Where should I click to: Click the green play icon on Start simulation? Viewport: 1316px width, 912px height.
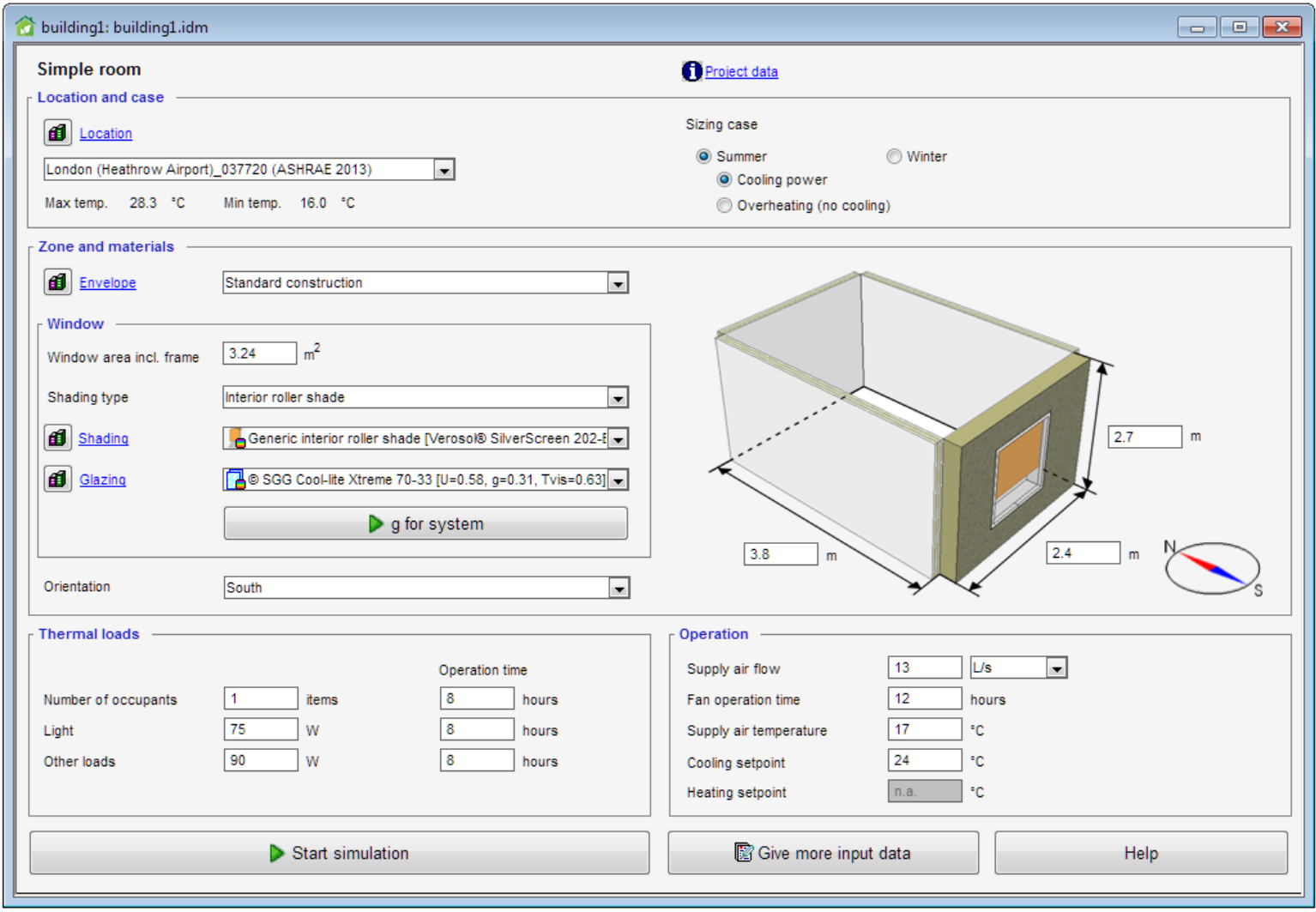pyautogui.click(x=276, y=853)
